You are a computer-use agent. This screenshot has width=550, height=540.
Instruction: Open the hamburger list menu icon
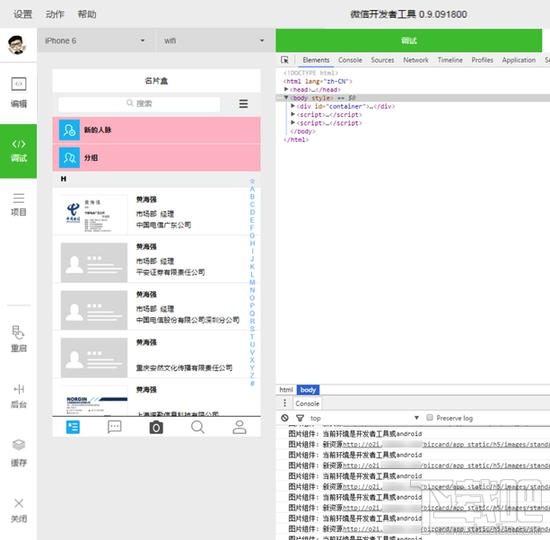pyautogui.click(x=243, y=104)
